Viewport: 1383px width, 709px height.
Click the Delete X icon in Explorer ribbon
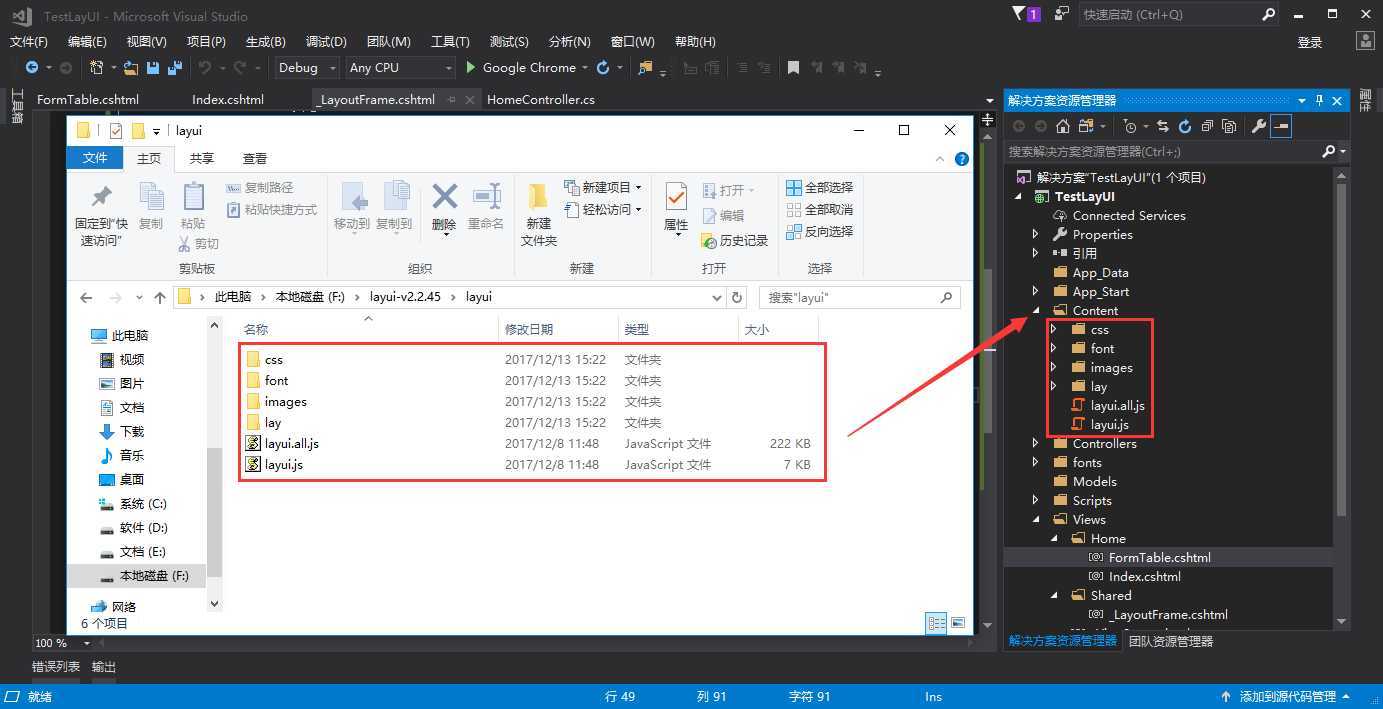click(444, 196)
